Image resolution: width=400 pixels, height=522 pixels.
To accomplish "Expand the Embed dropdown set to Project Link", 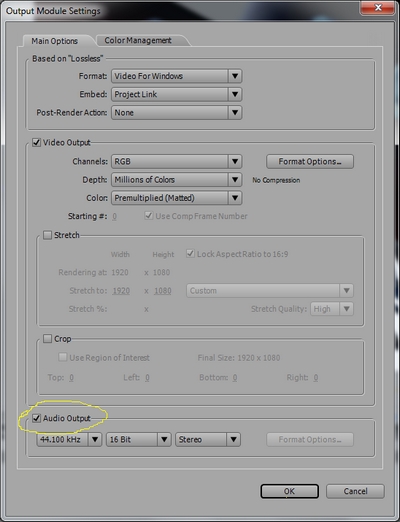I will 176,94.
